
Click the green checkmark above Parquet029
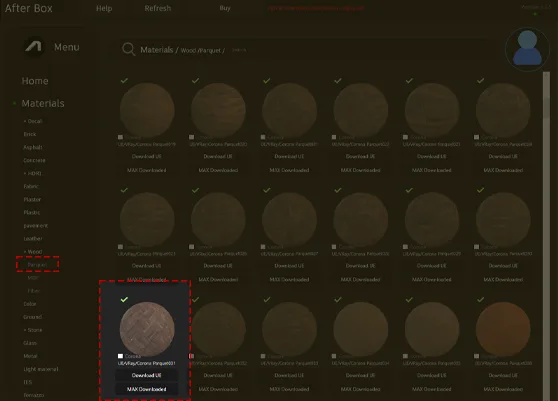(x=409, y=190)
